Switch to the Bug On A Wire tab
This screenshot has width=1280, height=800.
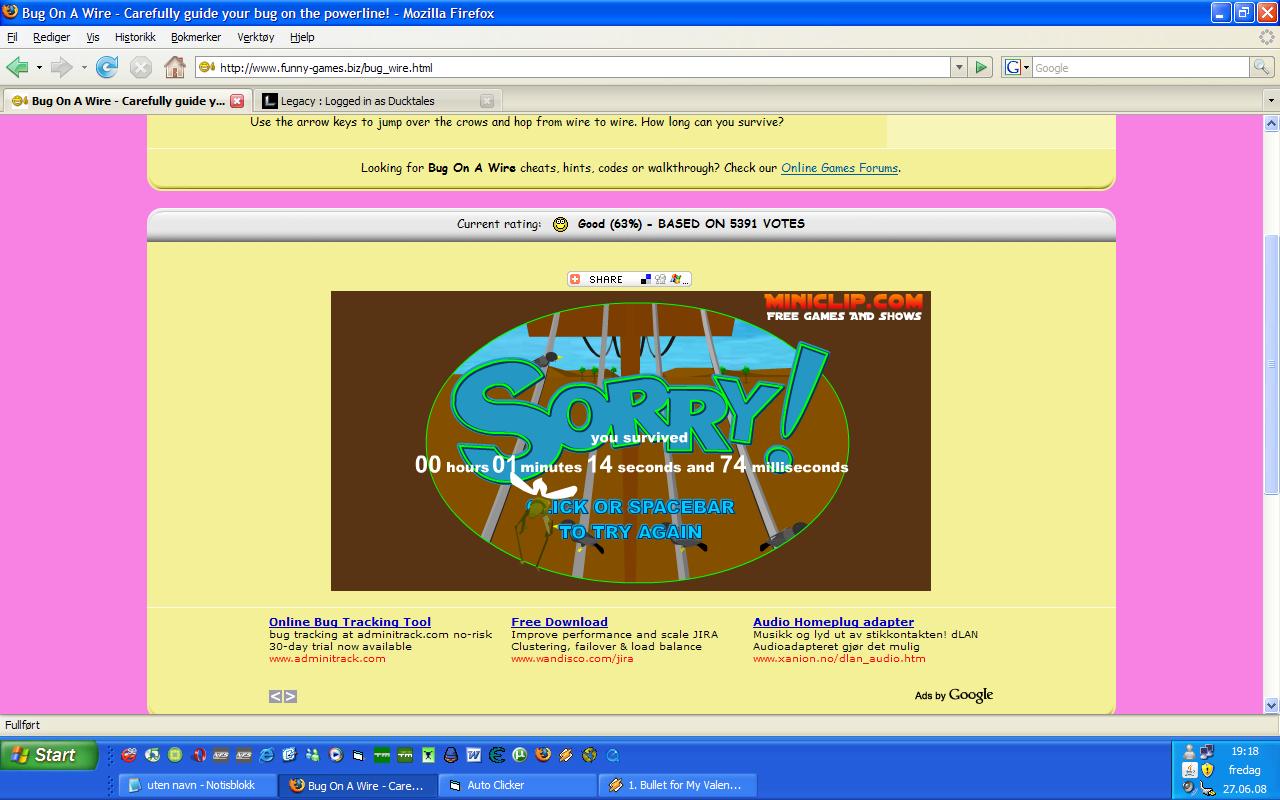coord(127,101)
